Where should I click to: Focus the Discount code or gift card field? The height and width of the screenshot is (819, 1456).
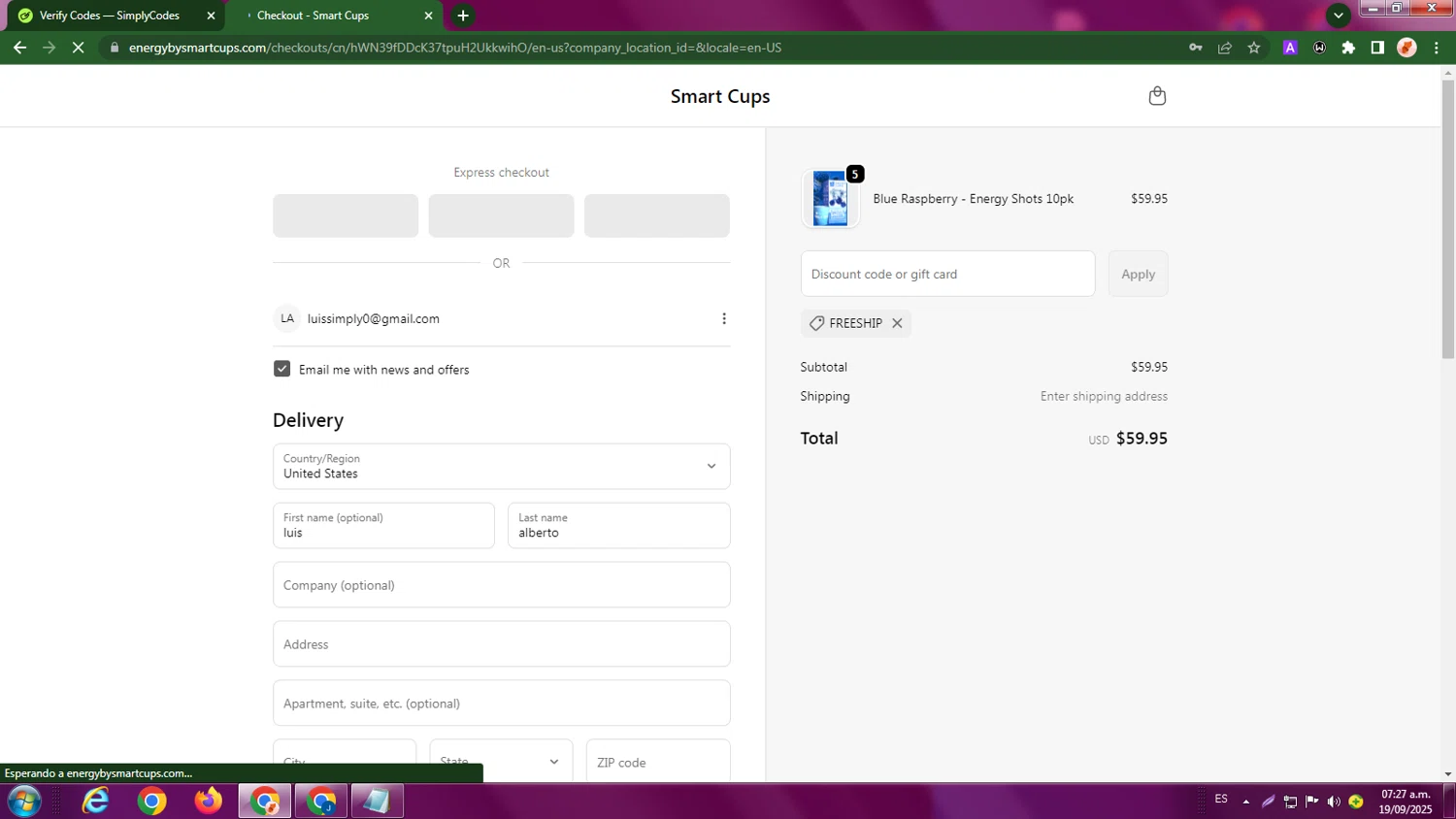947,274
